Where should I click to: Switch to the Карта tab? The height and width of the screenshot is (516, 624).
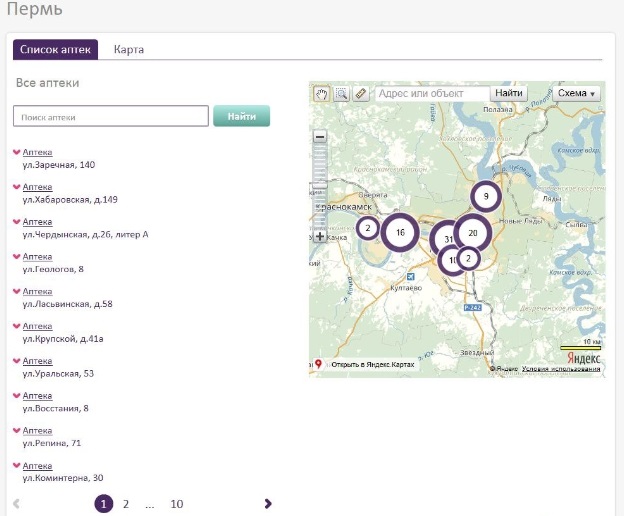tap(129, 50)
